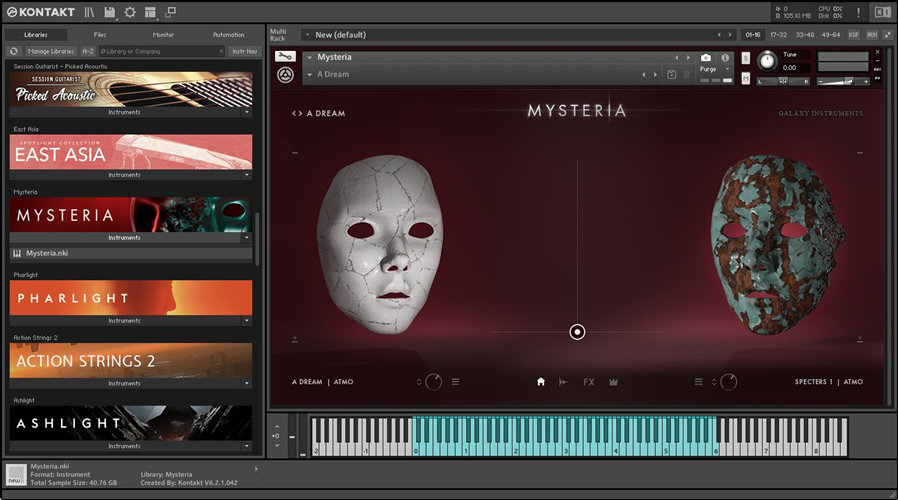Open the gear options icon

coord(129,12)
